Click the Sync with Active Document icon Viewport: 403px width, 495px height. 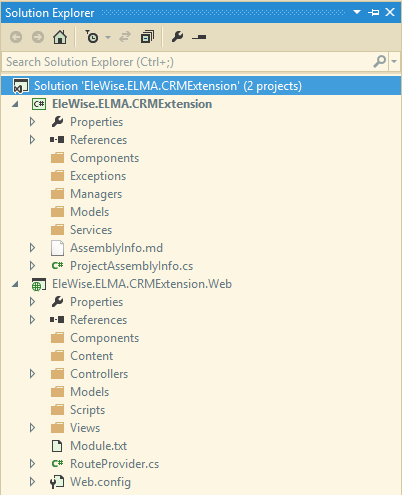(125, 37)
